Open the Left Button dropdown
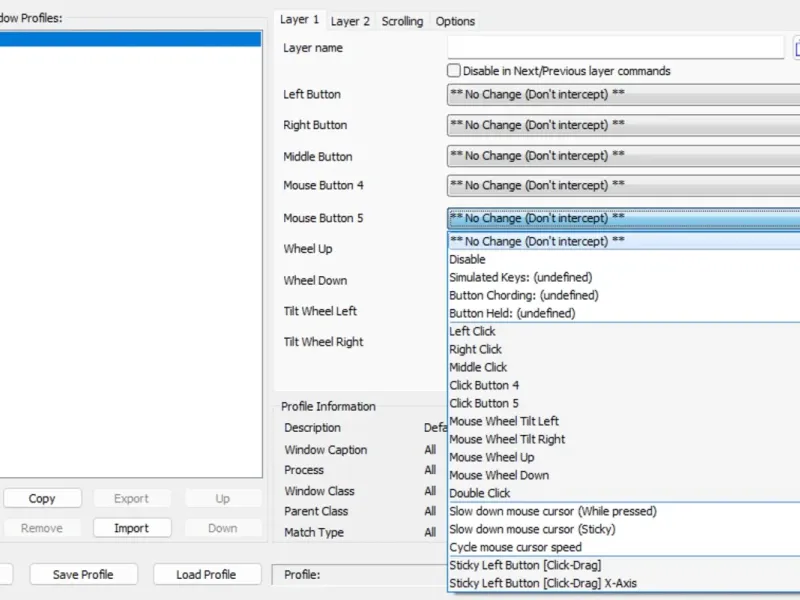800x600 pixels. pyautogui.click(x=623, y=94)
